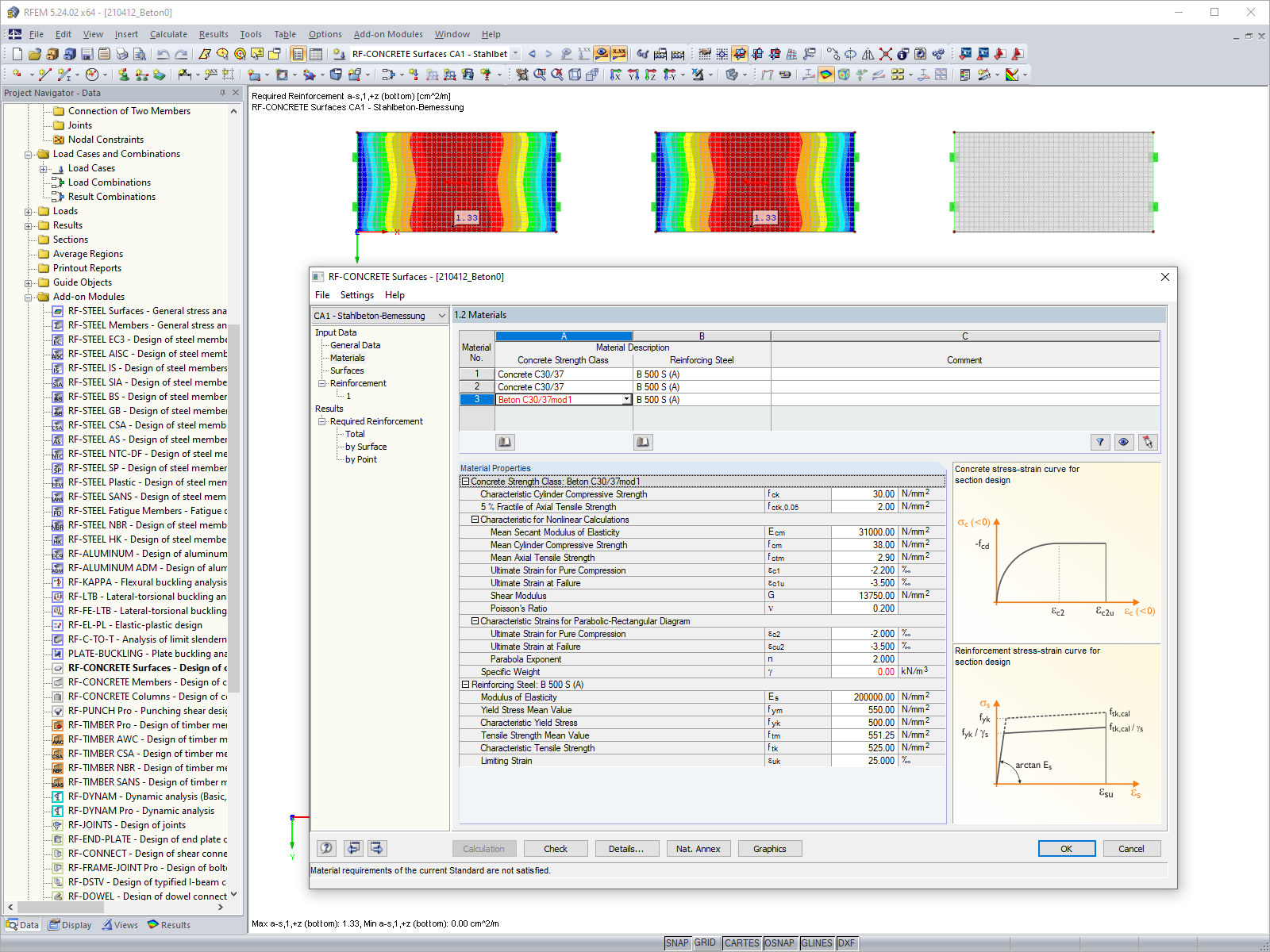
Task: Expand the Load Cases tree node
Action: coord(44,167)
